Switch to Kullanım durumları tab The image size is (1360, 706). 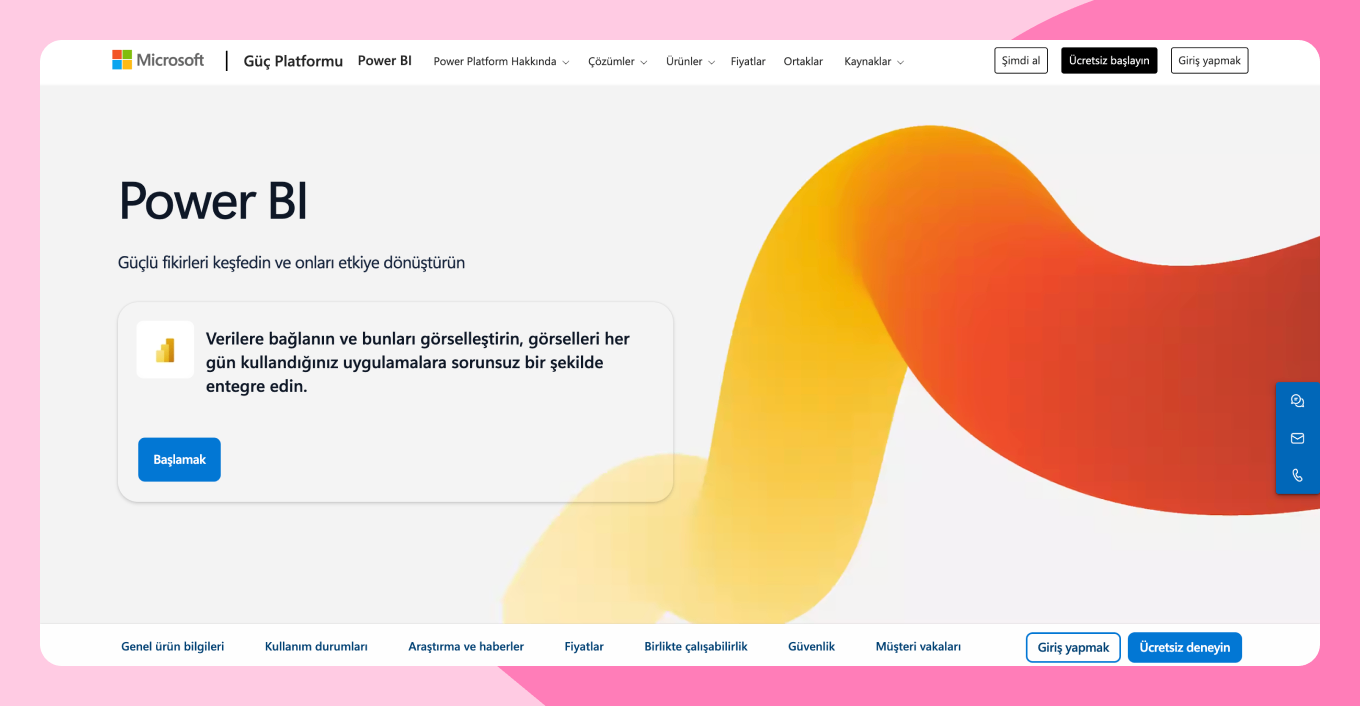pos(316,647)
